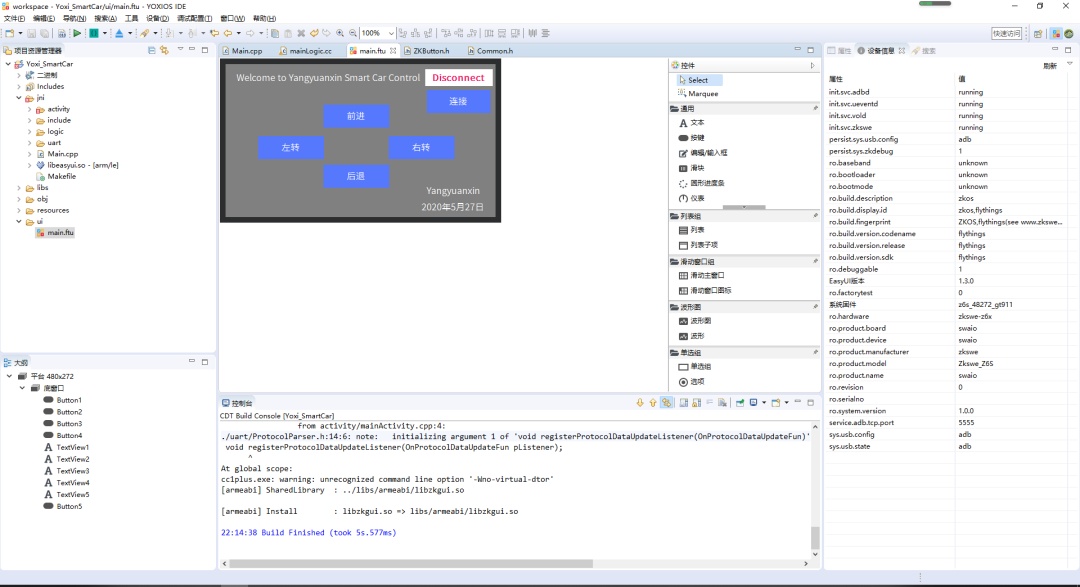Switch to the ZKButton.h editor tab
Image resolution: width=1080 pixels, height=587 pixels.
[427, 51]
